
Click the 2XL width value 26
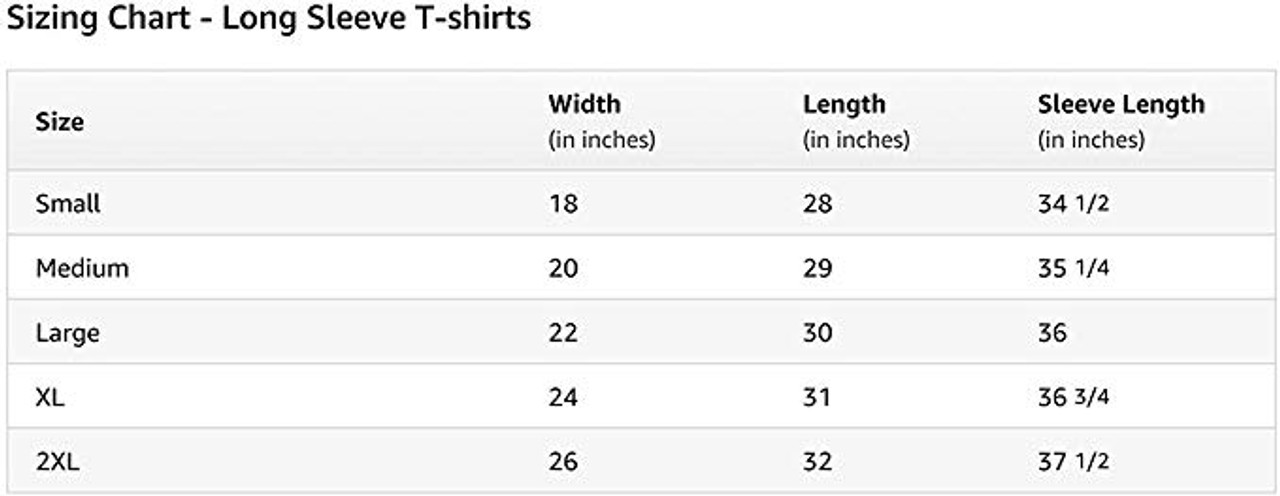pos(563,461)
